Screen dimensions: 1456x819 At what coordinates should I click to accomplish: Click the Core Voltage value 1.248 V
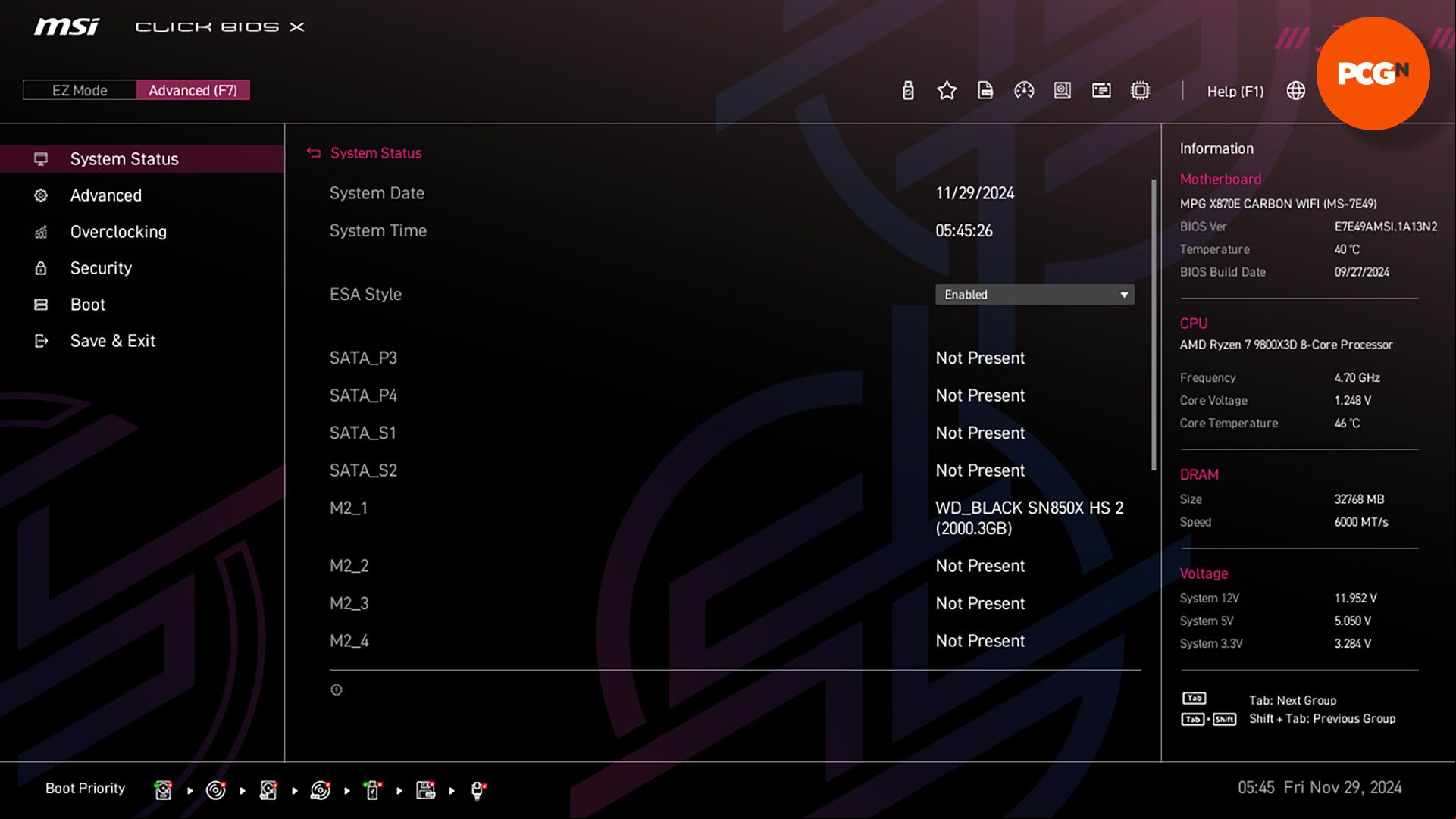pyautogui.click(x=1353, y=400)
